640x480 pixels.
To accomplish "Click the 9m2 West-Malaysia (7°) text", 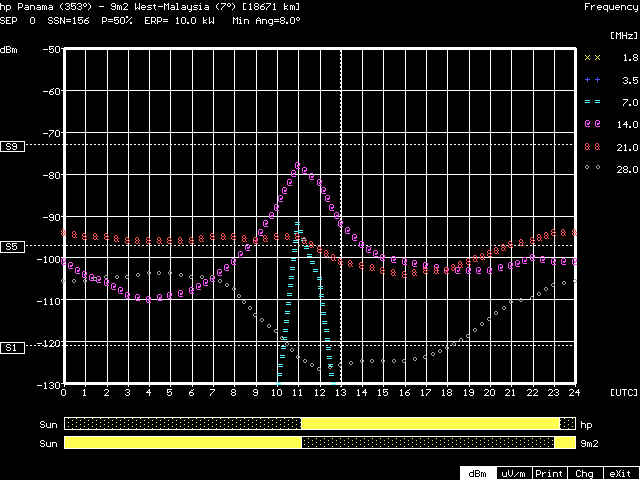I will [174, 7].
